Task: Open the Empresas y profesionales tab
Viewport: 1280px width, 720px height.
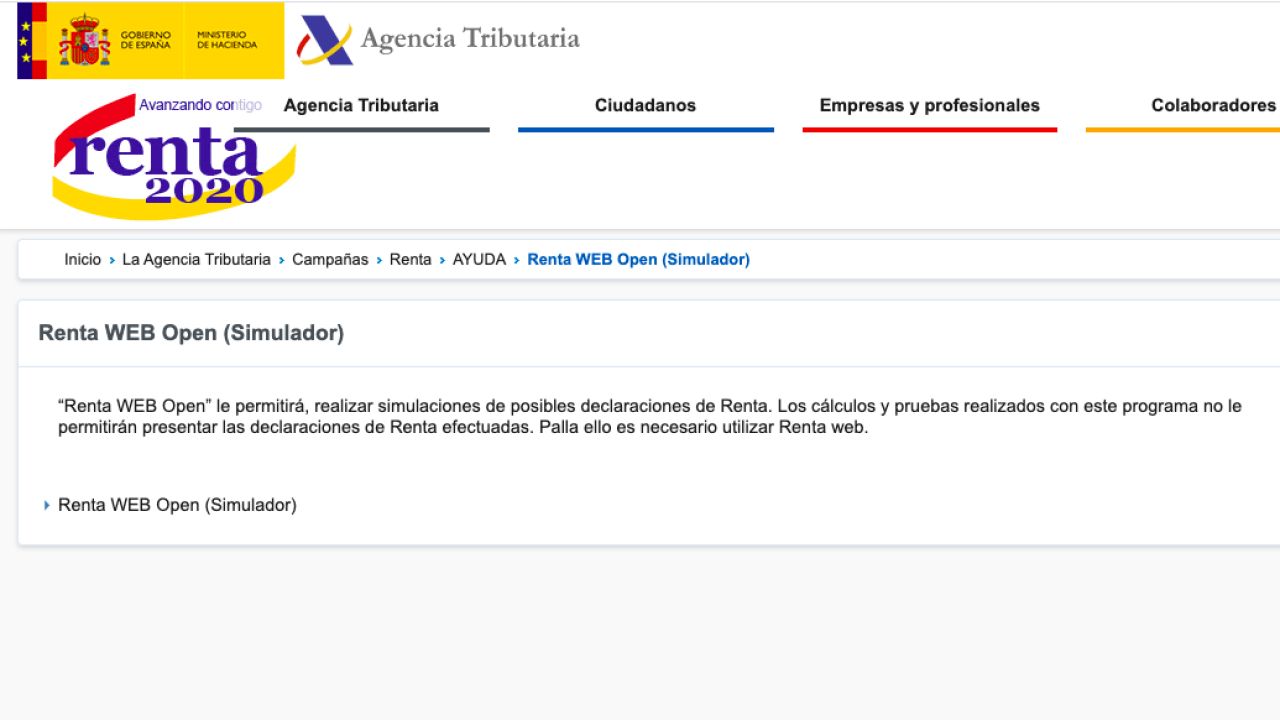Action: click(x=929, y=106)
